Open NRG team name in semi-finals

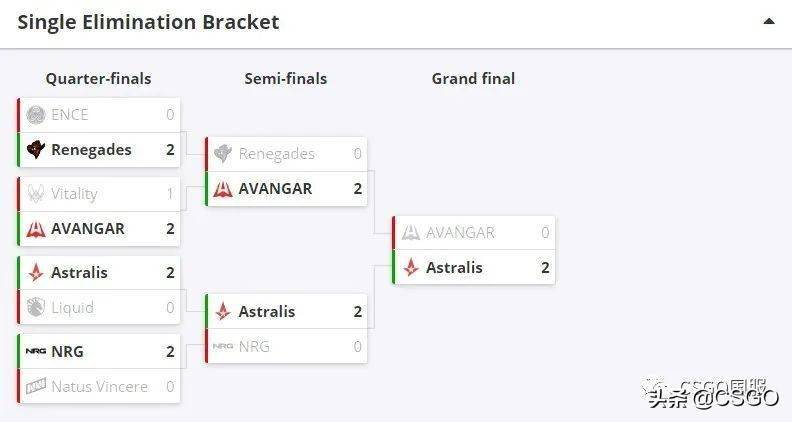pos(254,347)
